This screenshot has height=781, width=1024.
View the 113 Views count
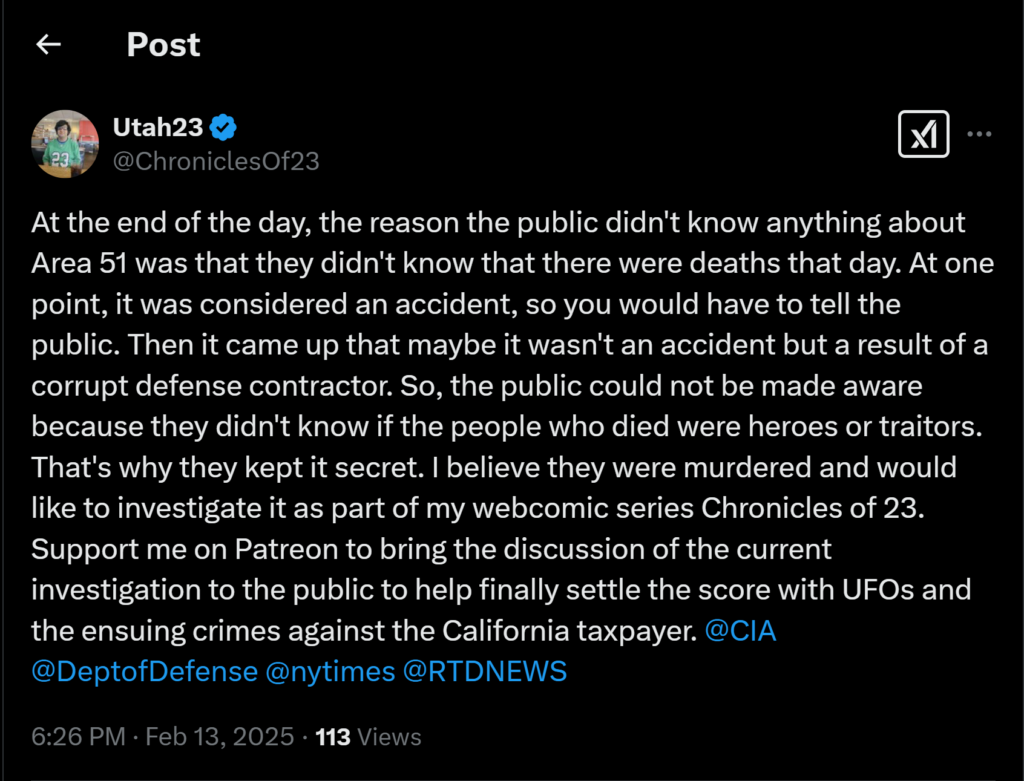pos(368,737)
